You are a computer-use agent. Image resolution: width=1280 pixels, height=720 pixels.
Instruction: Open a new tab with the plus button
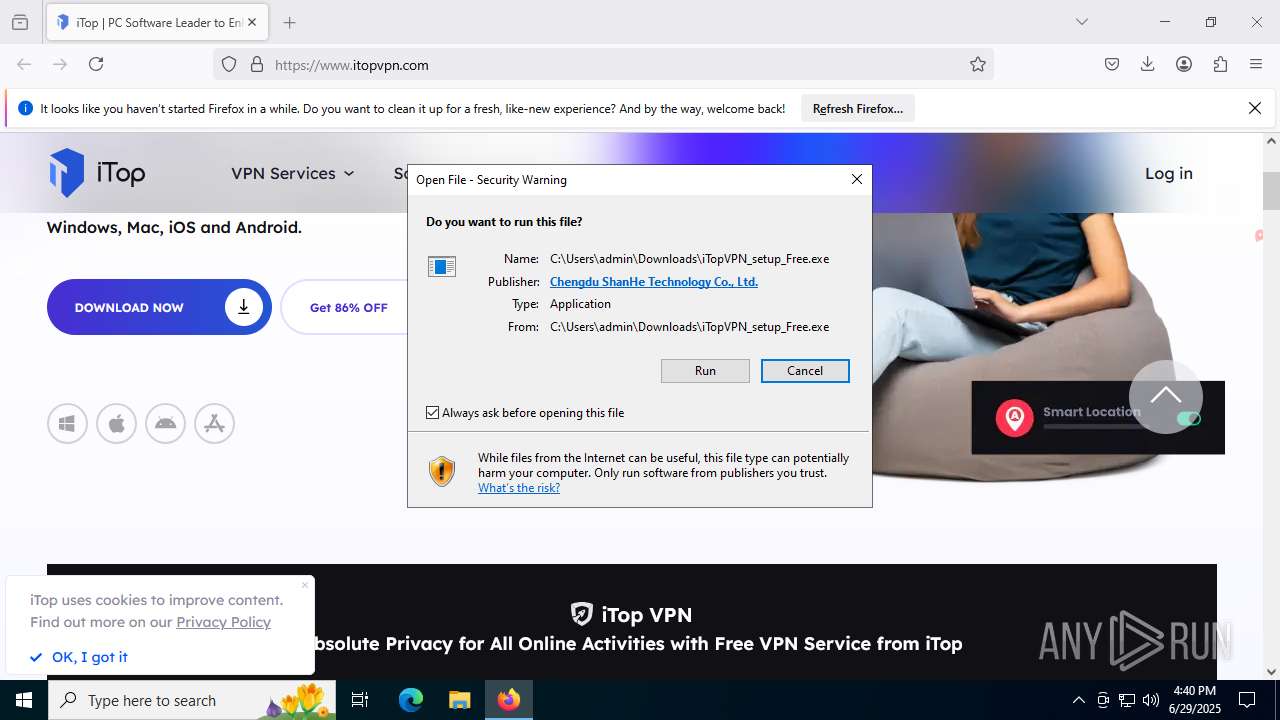[290, 22]
